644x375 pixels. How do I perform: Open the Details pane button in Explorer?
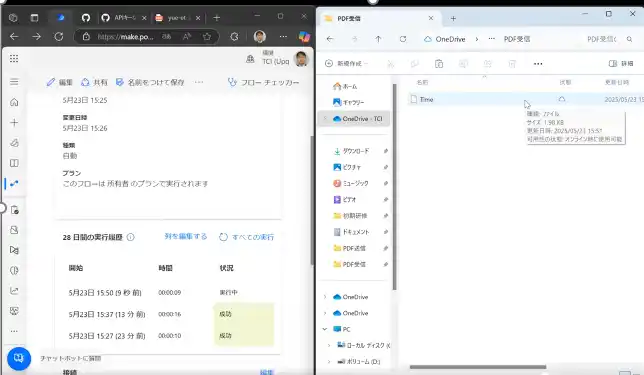pos(621,64)
